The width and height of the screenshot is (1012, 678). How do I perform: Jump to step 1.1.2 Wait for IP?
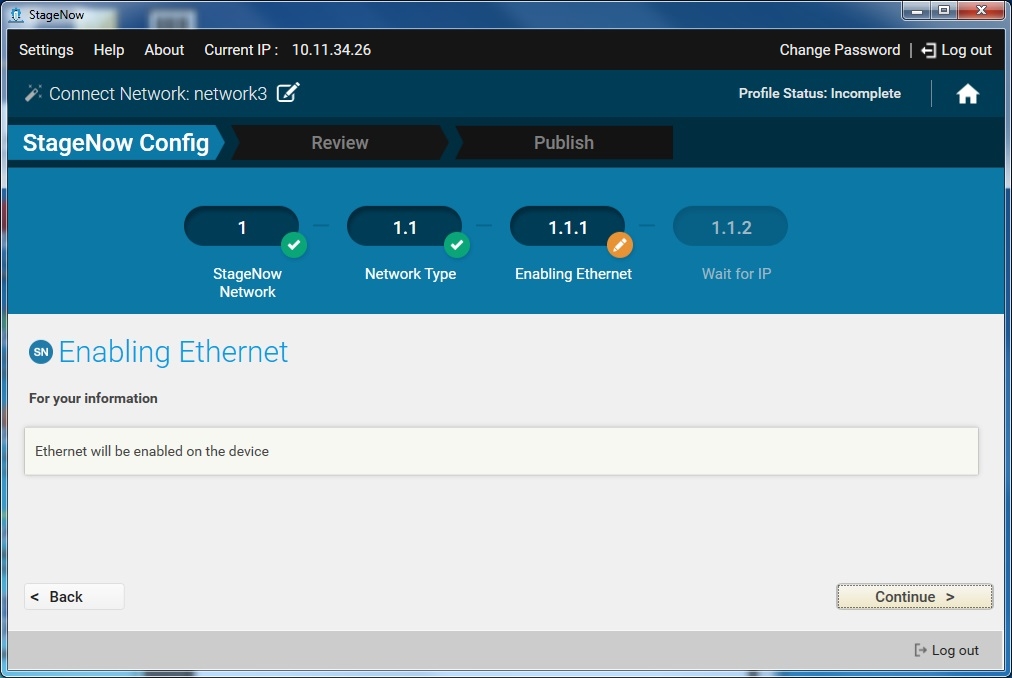730,228
